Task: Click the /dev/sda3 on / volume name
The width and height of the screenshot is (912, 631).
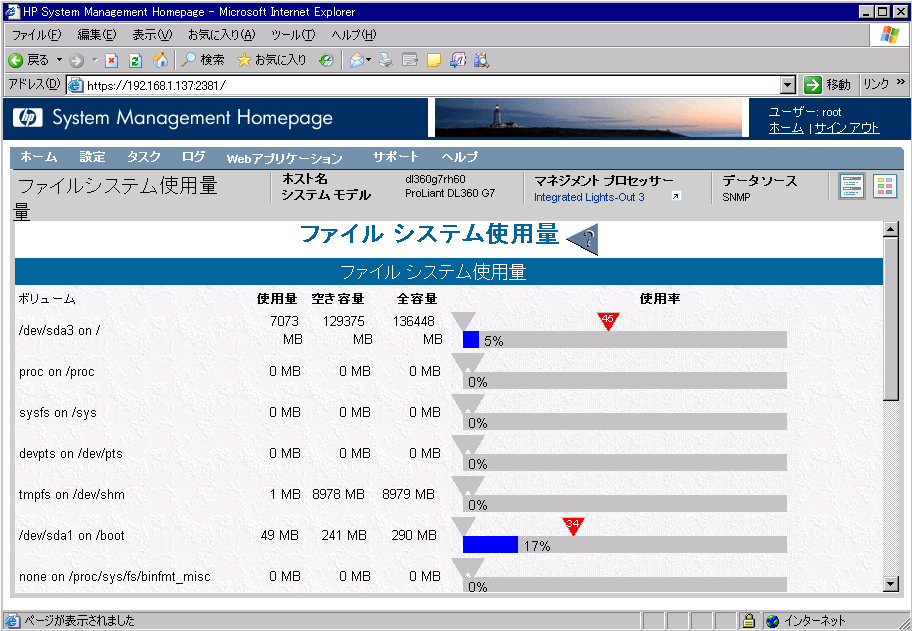Action: click(x=59, y=330)
